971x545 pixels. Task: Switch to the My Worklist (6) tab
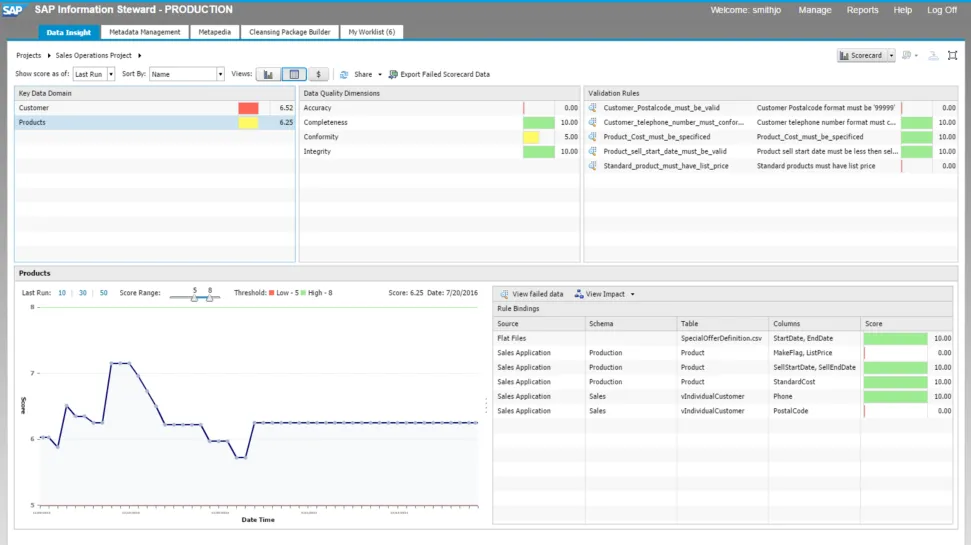[x=371, y=32]
